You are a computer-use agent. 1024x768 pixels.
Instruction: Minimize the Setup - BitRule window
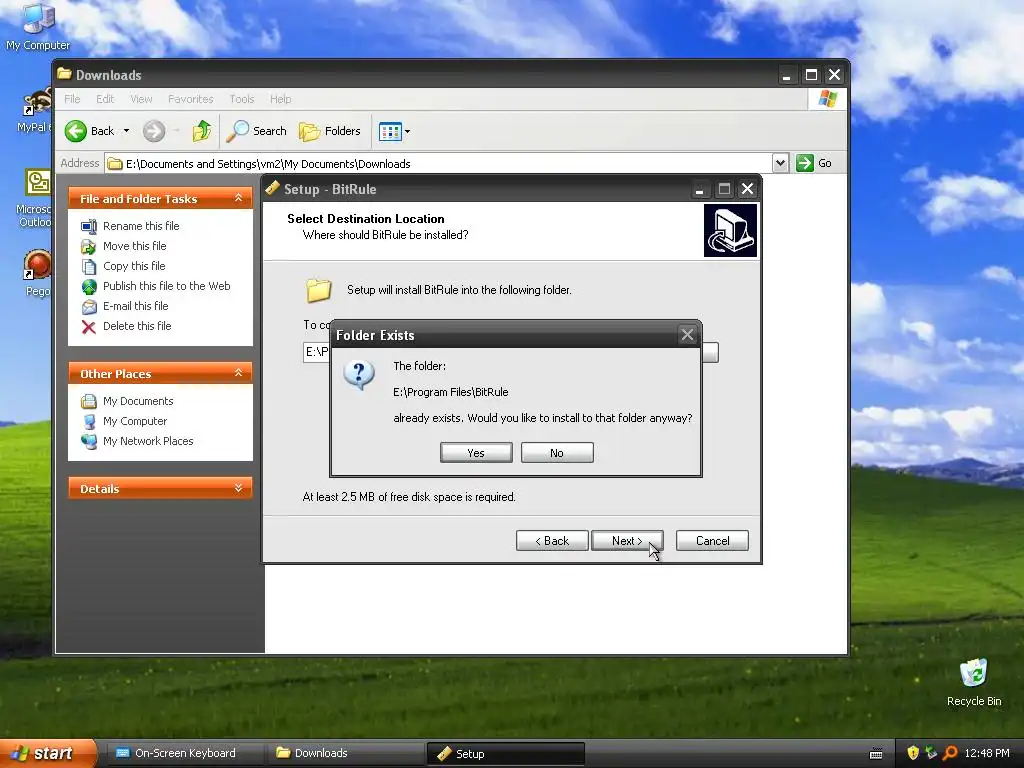tap(699, 189)
